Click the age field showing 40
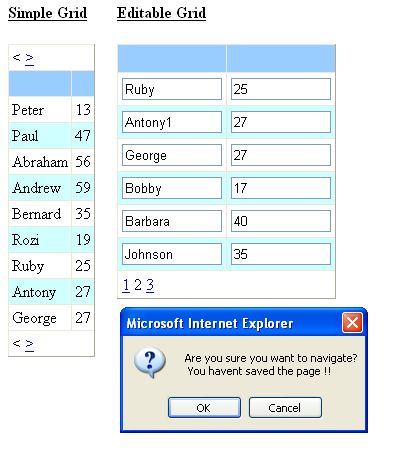Viewport: 393px width, 456px height. [281, 221]
